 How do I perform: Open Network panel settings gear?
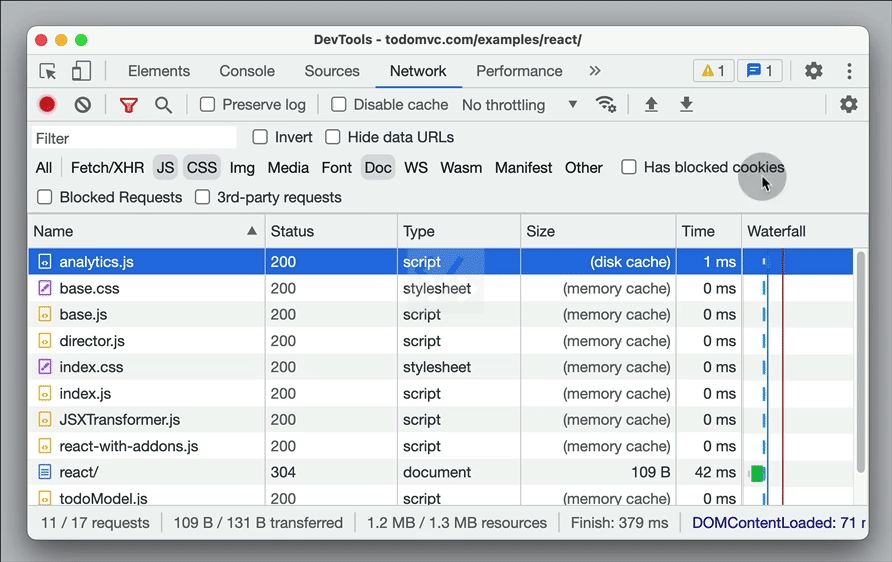848,105
